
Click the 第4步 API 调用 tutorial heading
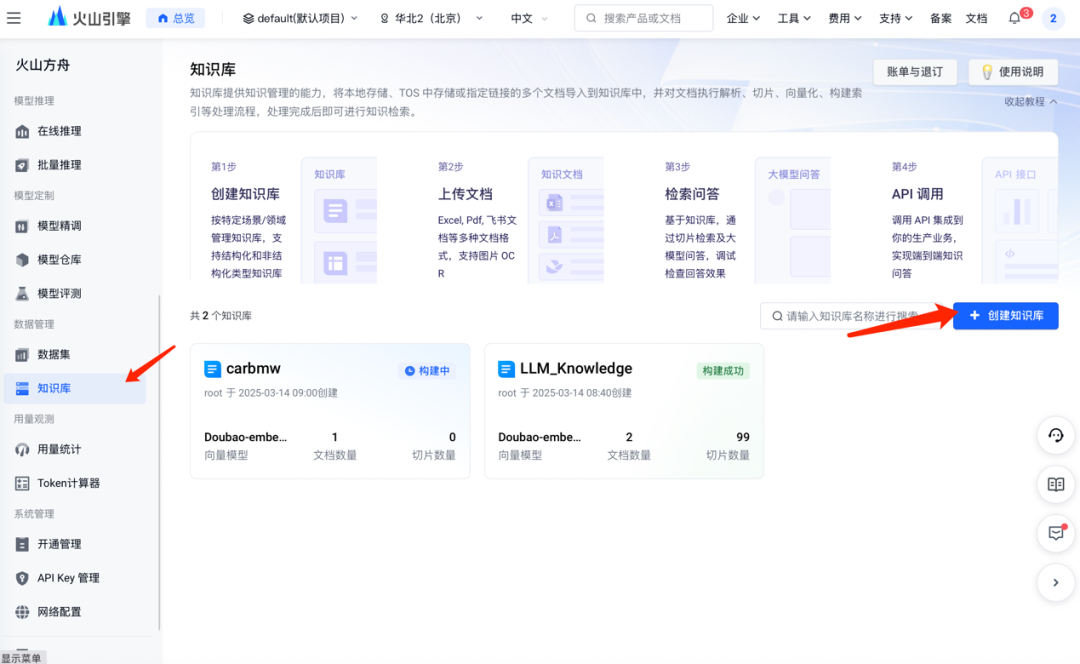point(917,194)
